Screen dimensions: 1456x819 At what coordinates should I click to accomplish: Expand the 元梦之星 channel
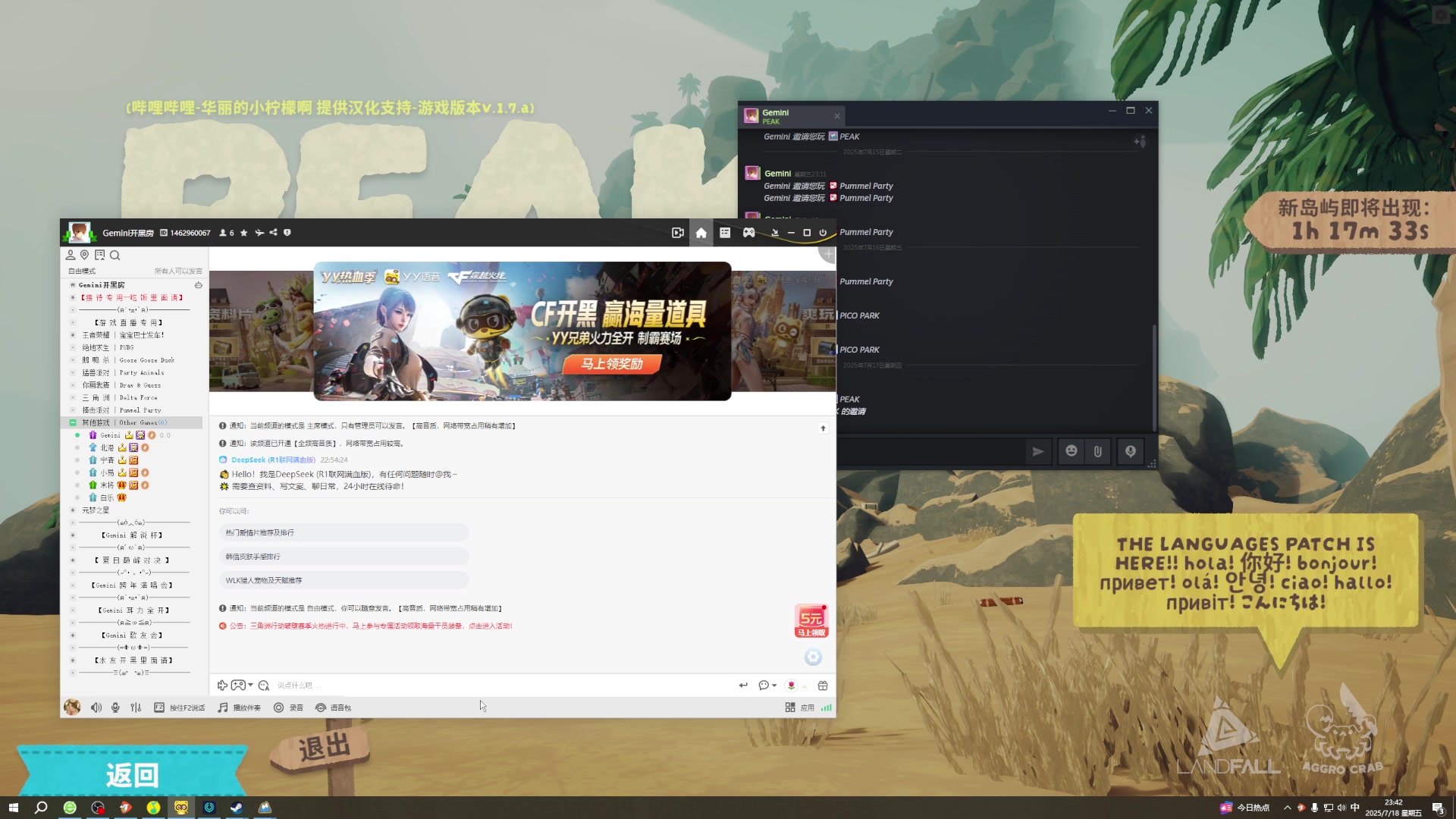(73, 510)
